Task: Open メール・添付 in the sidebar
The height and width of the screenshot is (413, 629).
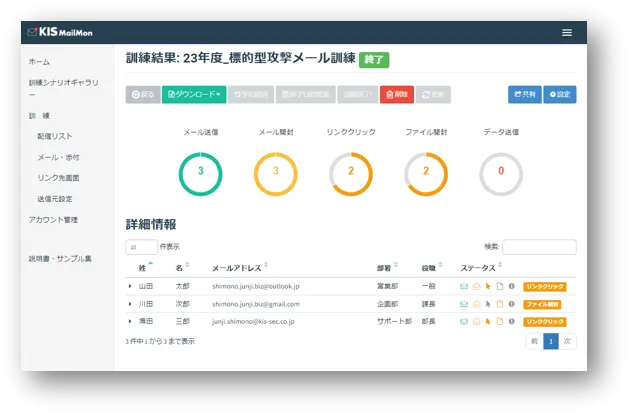Action: tap(58, 158)
